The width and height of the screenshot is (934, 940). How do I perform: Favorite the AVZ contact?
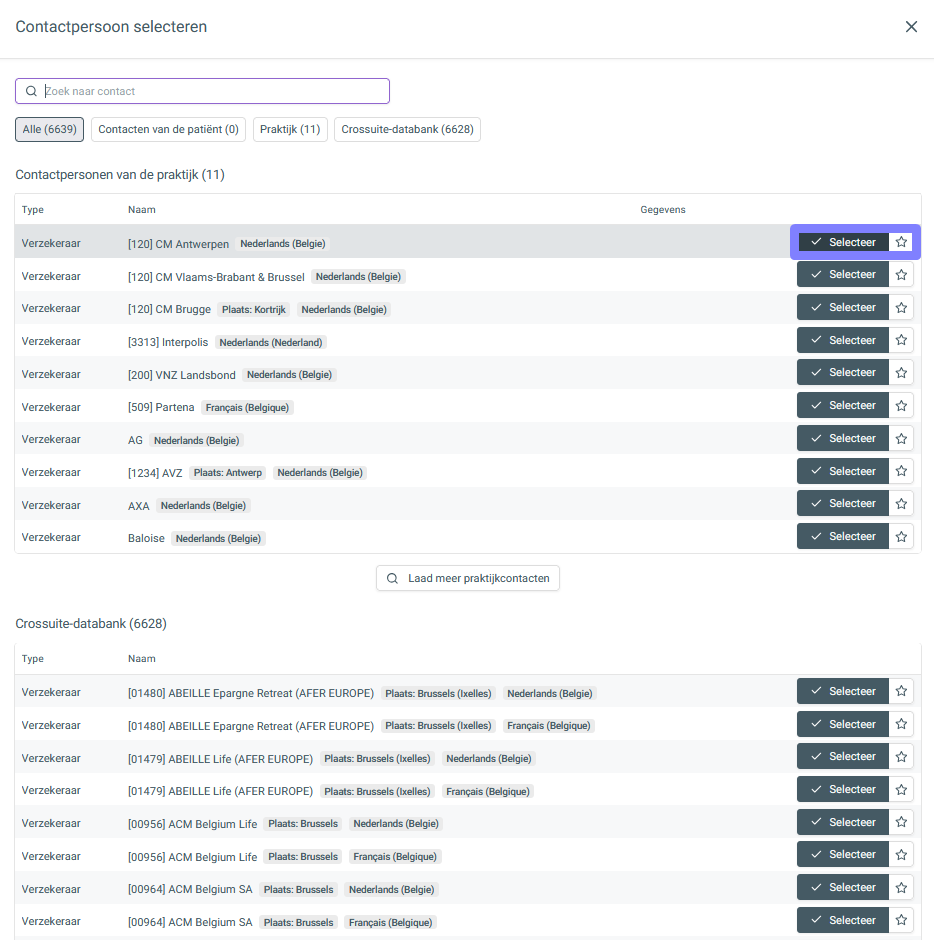click(x=901, y=471)
